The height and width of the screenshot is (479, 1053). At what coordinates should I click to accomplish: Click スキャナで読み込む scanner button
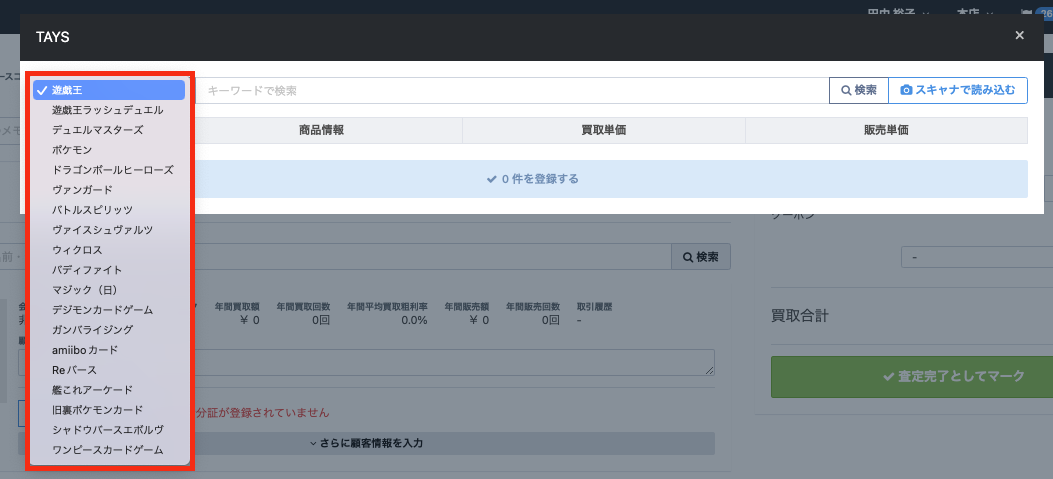958,91
